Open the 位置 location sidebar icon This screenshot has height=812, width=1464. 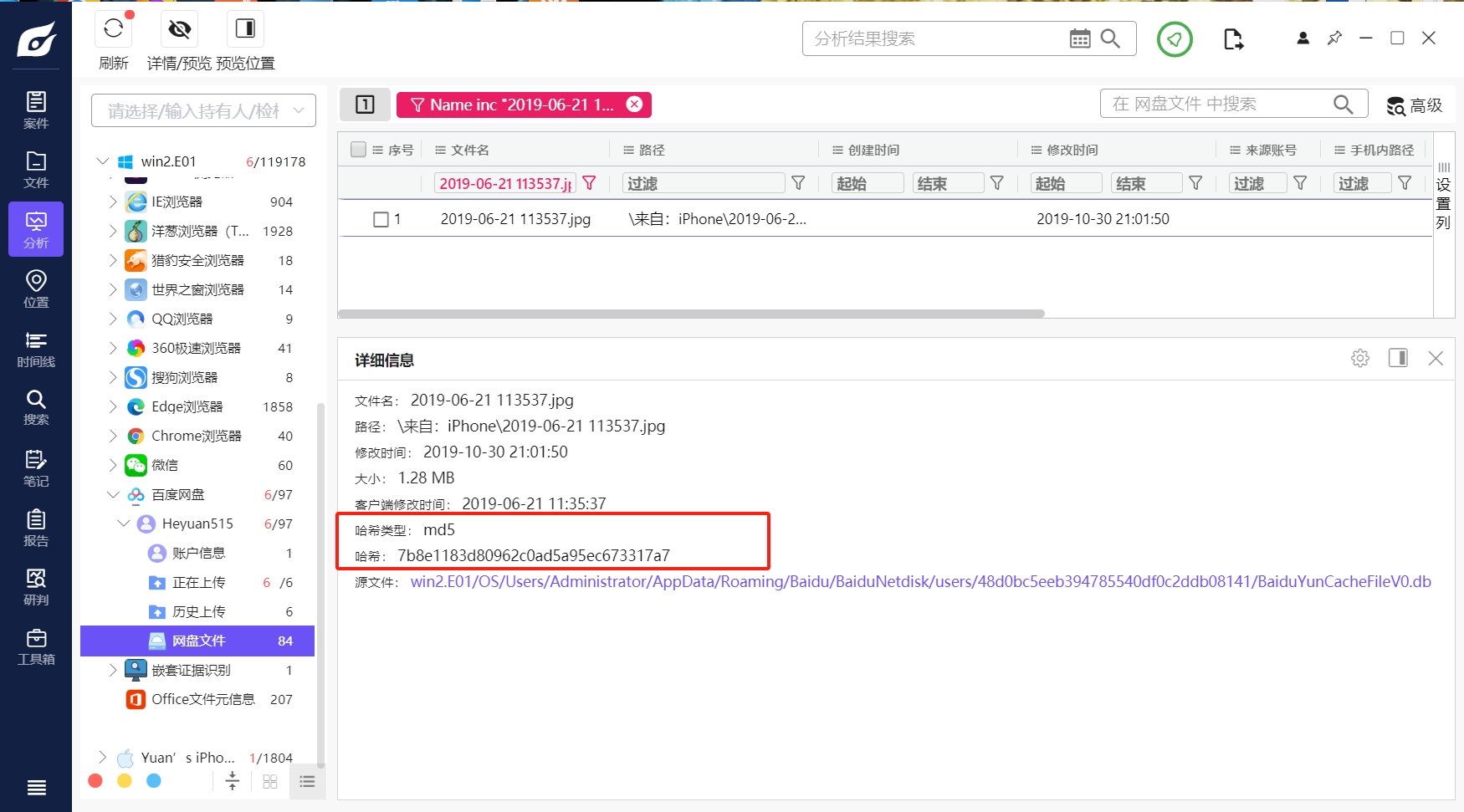(x=36, y=289)
